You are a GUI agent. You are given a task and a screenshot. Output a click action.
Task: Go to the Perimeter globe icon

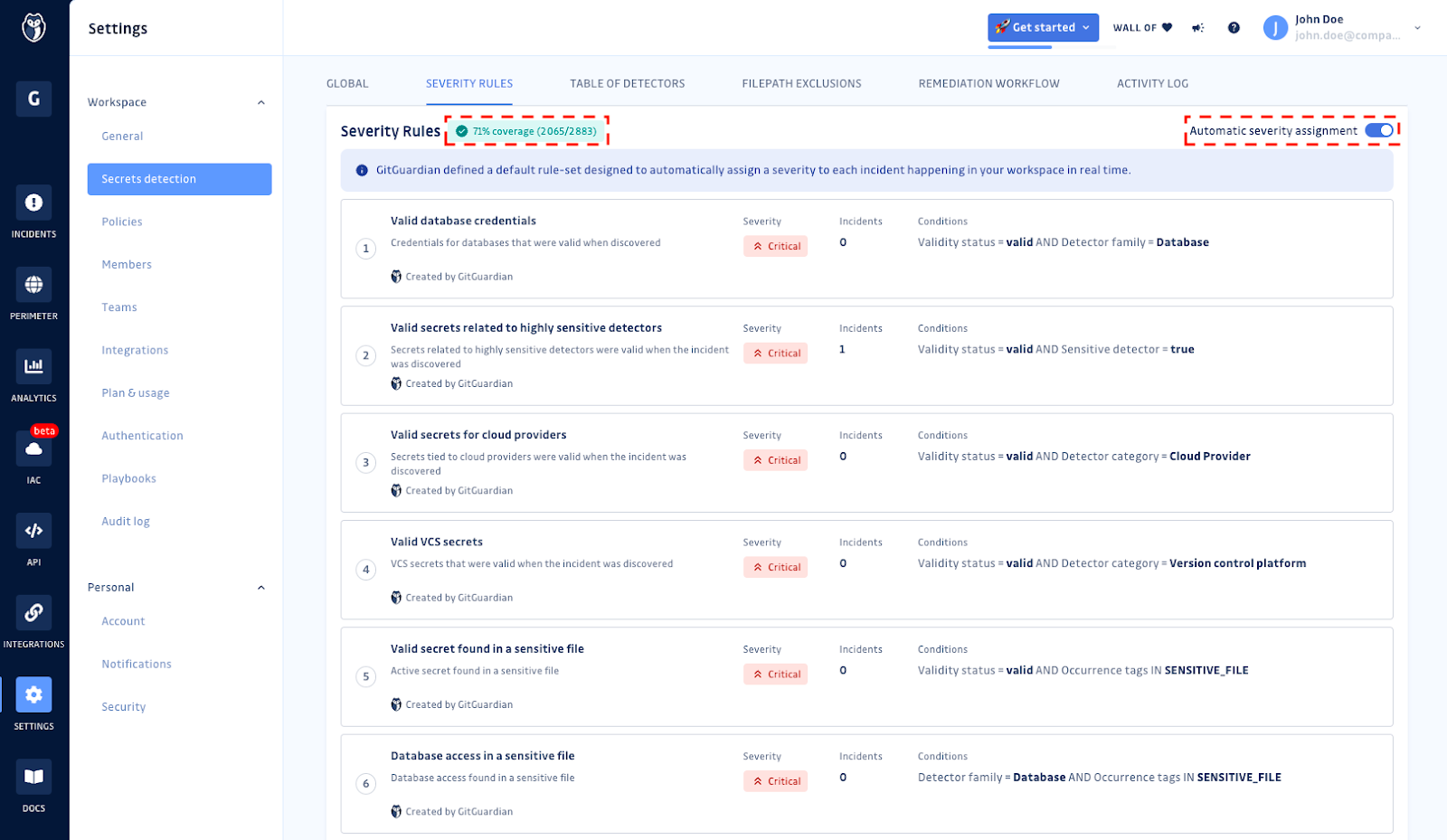click(33, 285)
